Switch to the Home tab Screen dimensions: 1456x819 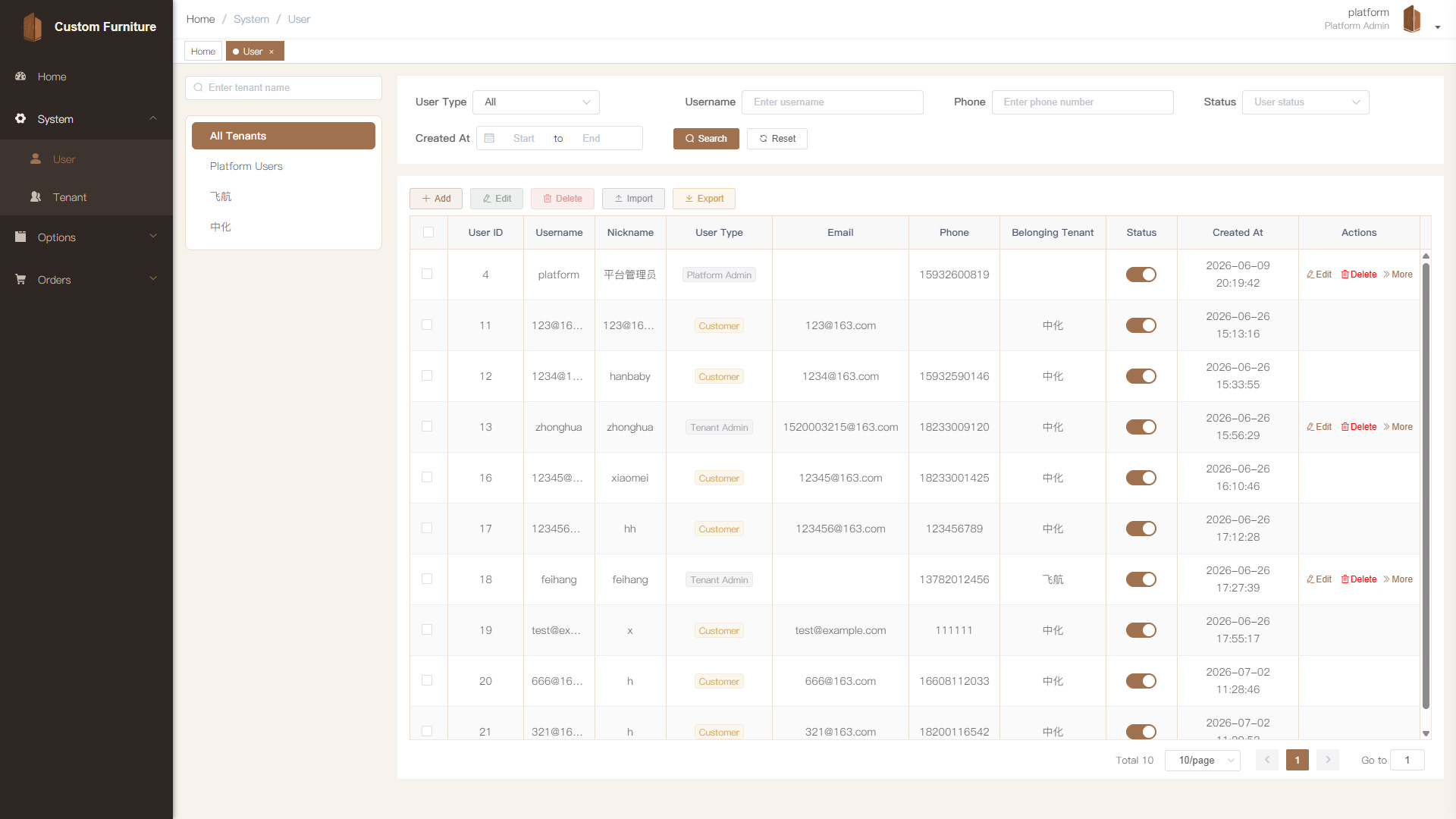tap(203, 52)
